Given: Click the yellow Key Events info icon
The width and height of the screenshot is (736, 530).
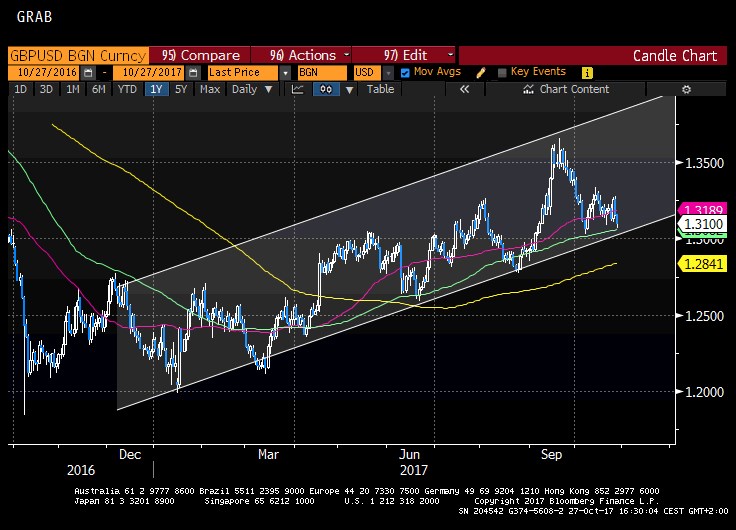Looking at the screenshot, I should 587,73.
